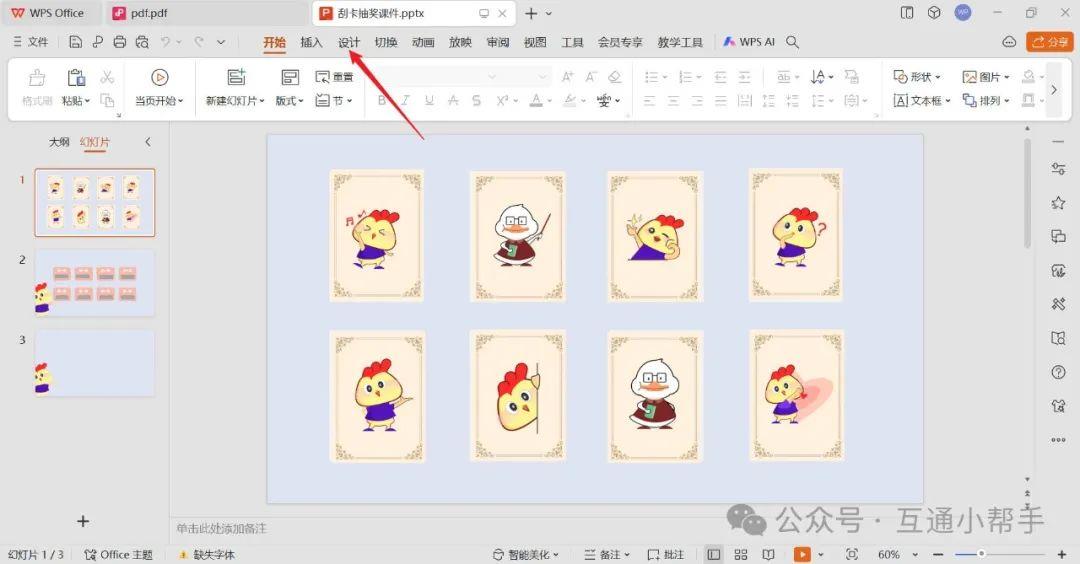Click the new slide icon in ribbon
Screen dimensions: 1080x564
coord(236,78)
